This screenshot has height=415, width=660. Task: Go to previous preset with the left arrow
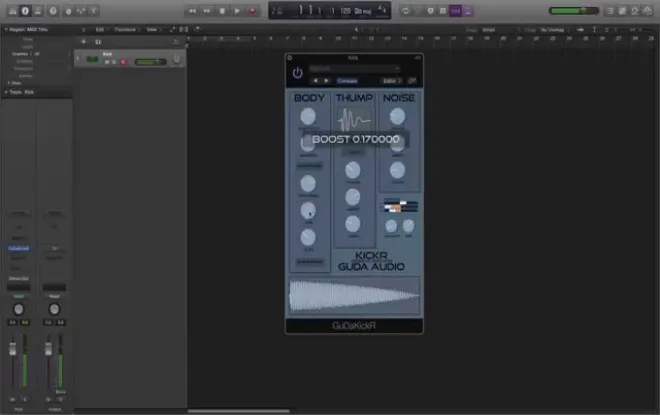315,80
